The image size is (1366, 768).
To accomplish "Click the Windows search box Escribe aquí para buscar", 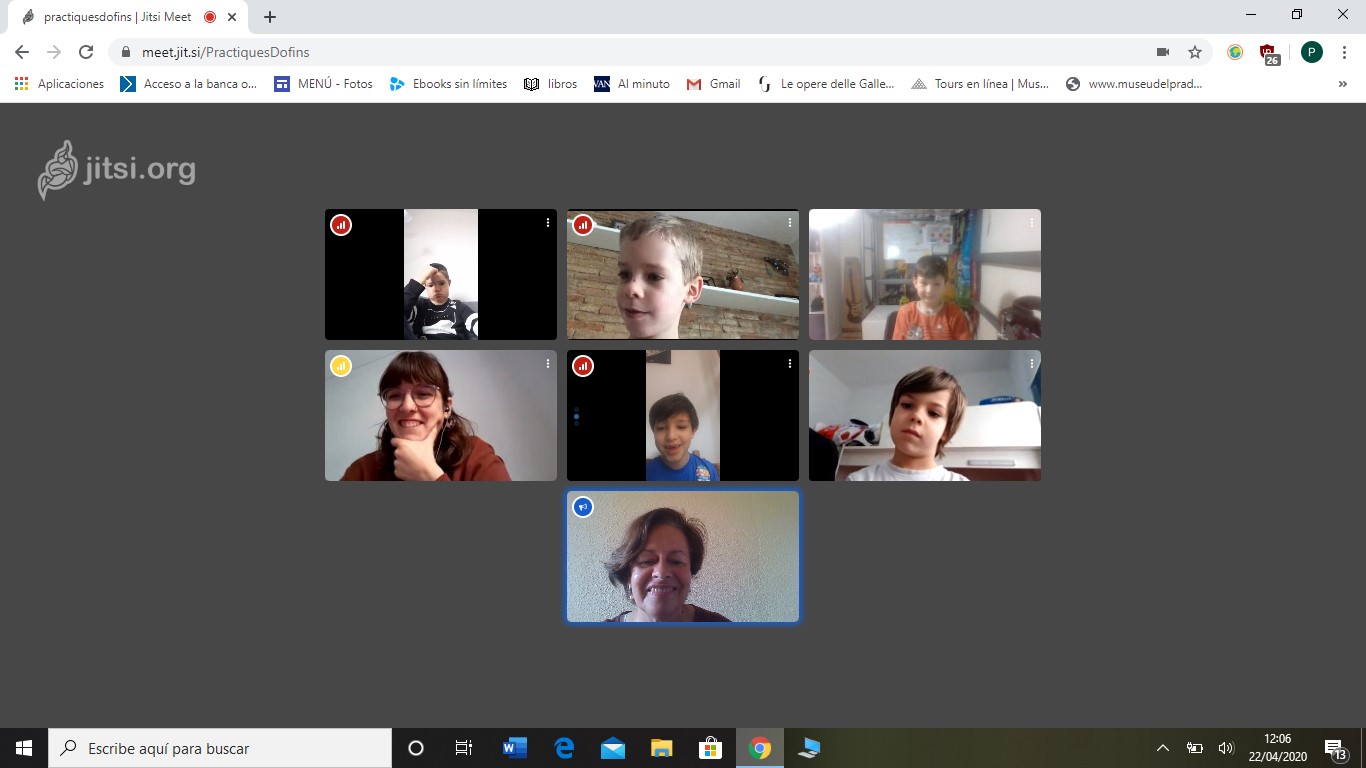I will pos(220,748).
